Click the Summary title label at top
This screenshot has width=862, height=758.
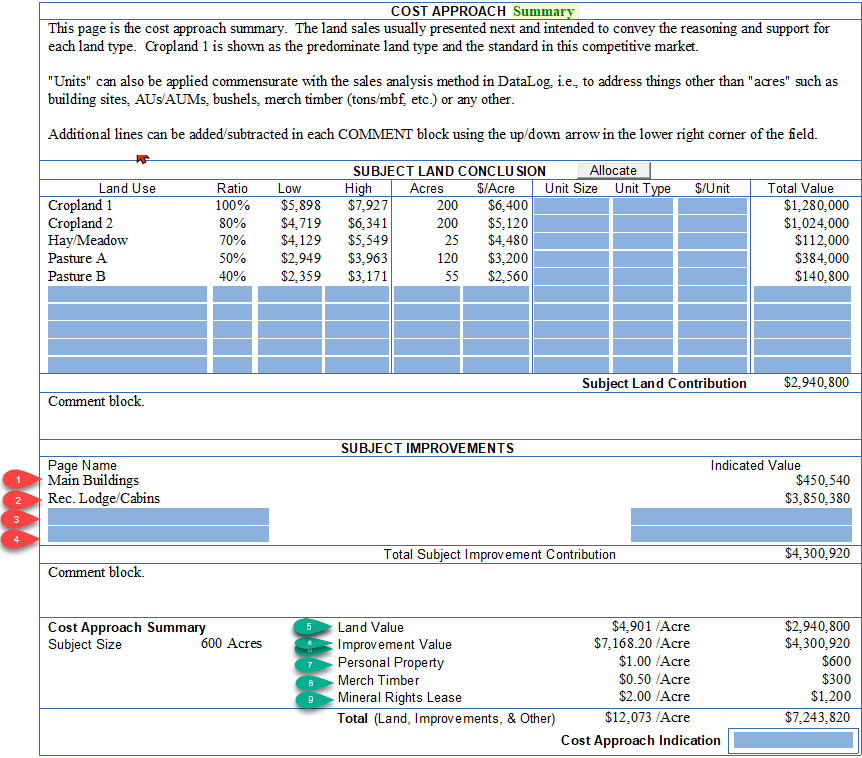pyautogui.click(x=544, y=12)
